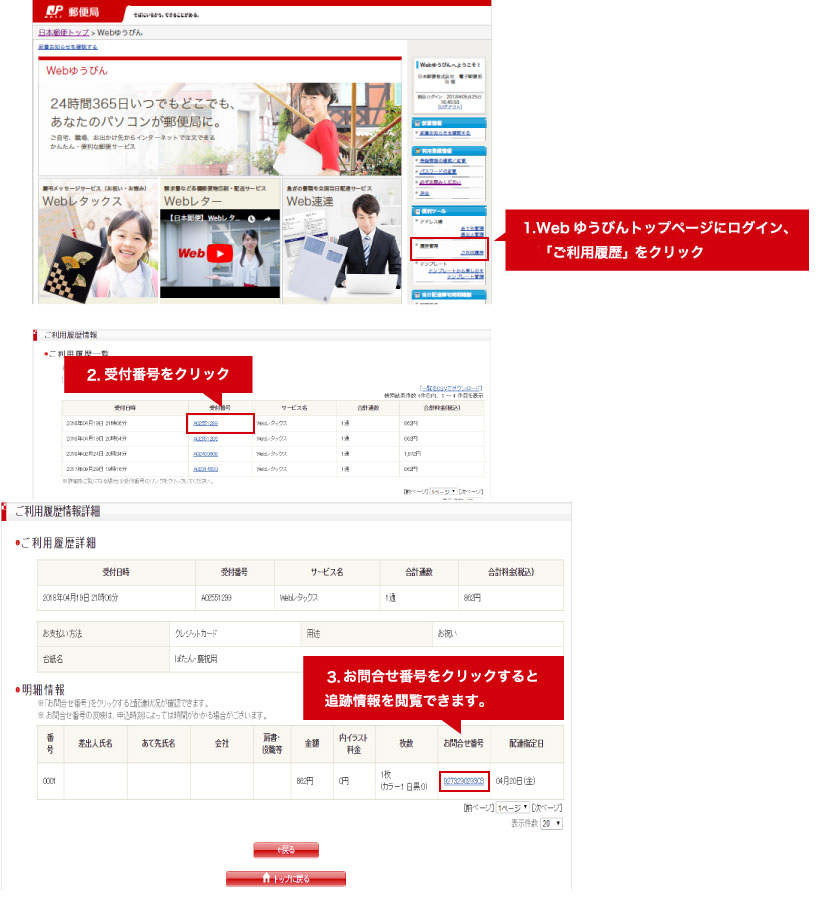Click the red 戻る button

286,850
